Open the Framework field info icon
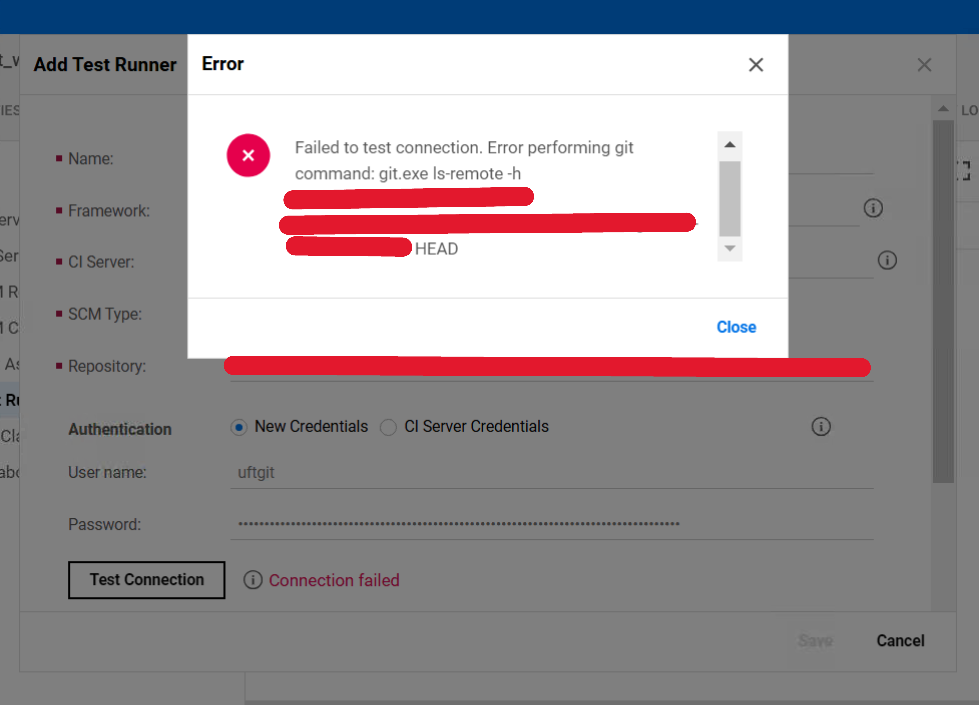This screenshot has width=979, height=705. pyautogui.click(x=873, y=208)
